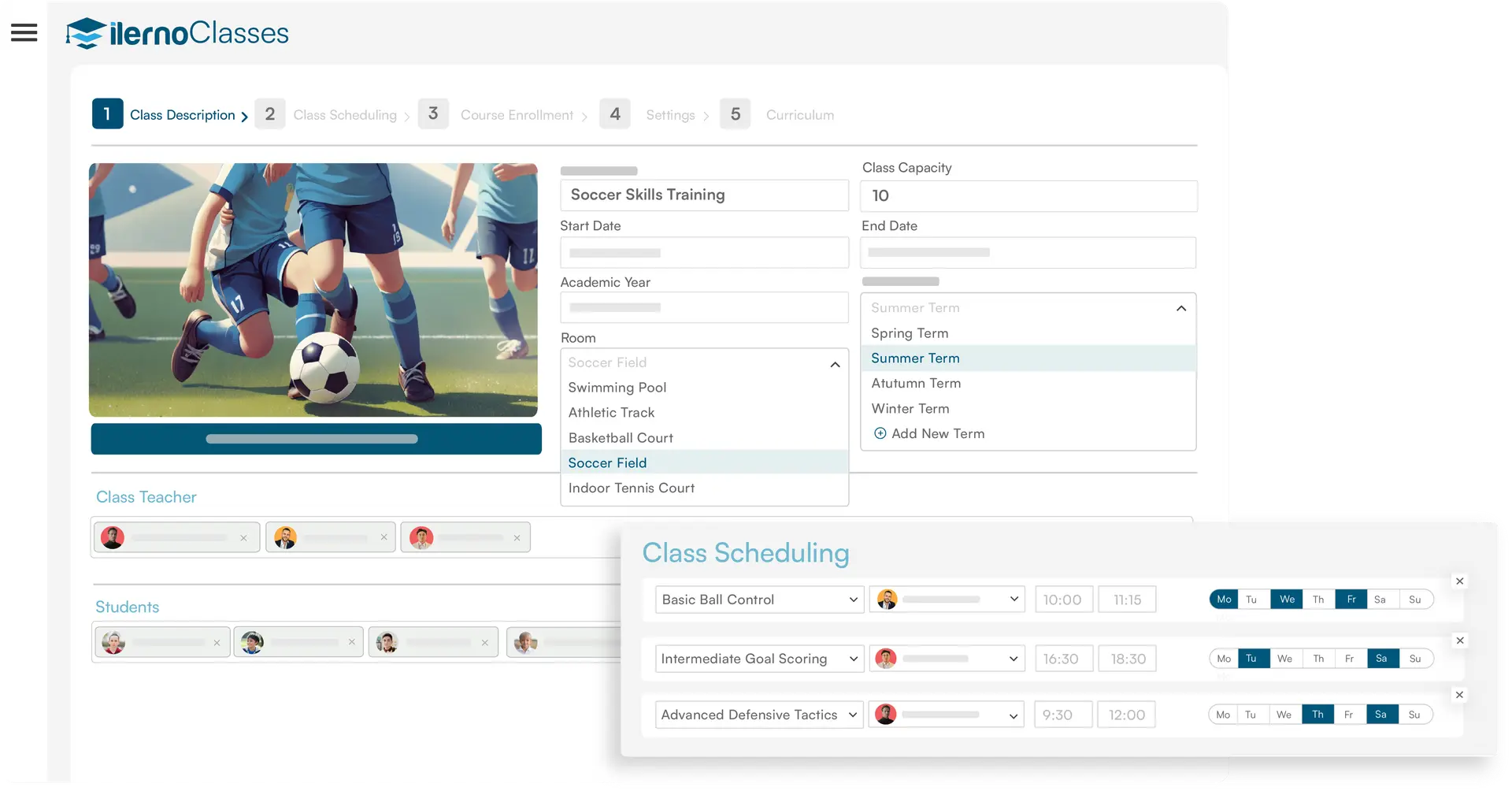Click the soccer class cover image

point(313,290)
